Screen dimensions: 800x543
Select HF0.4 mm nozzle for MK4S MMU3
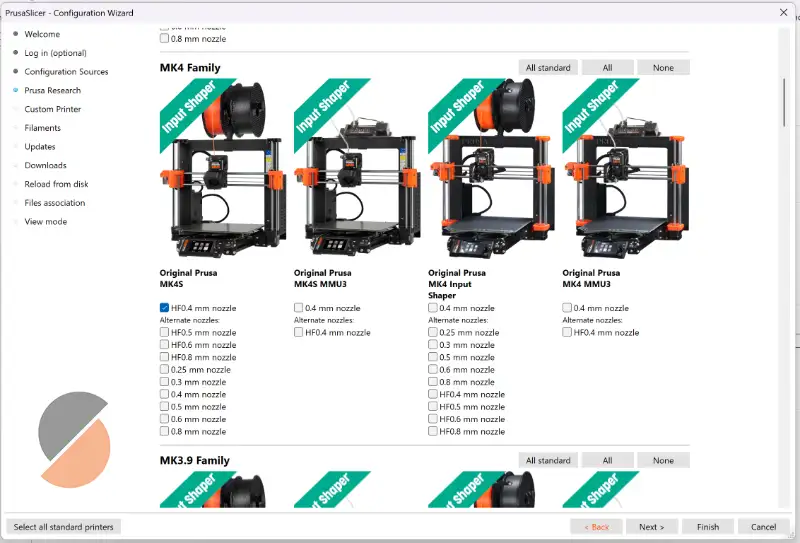point(298,332)
